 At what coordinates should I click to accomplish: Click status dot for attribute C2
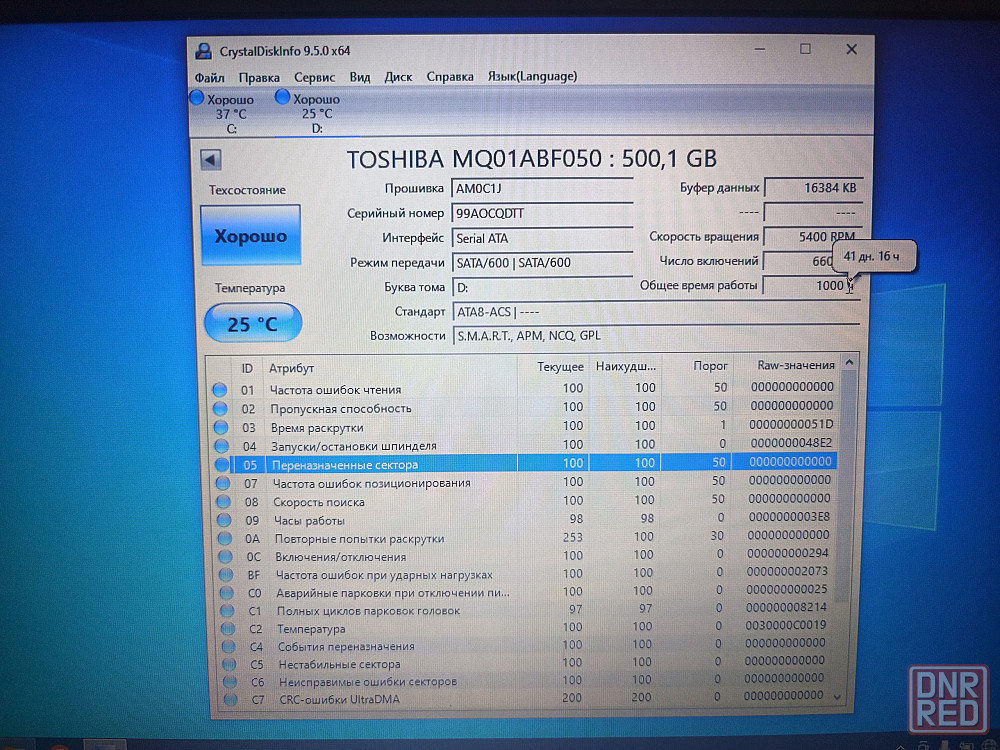tap(228, 628)
